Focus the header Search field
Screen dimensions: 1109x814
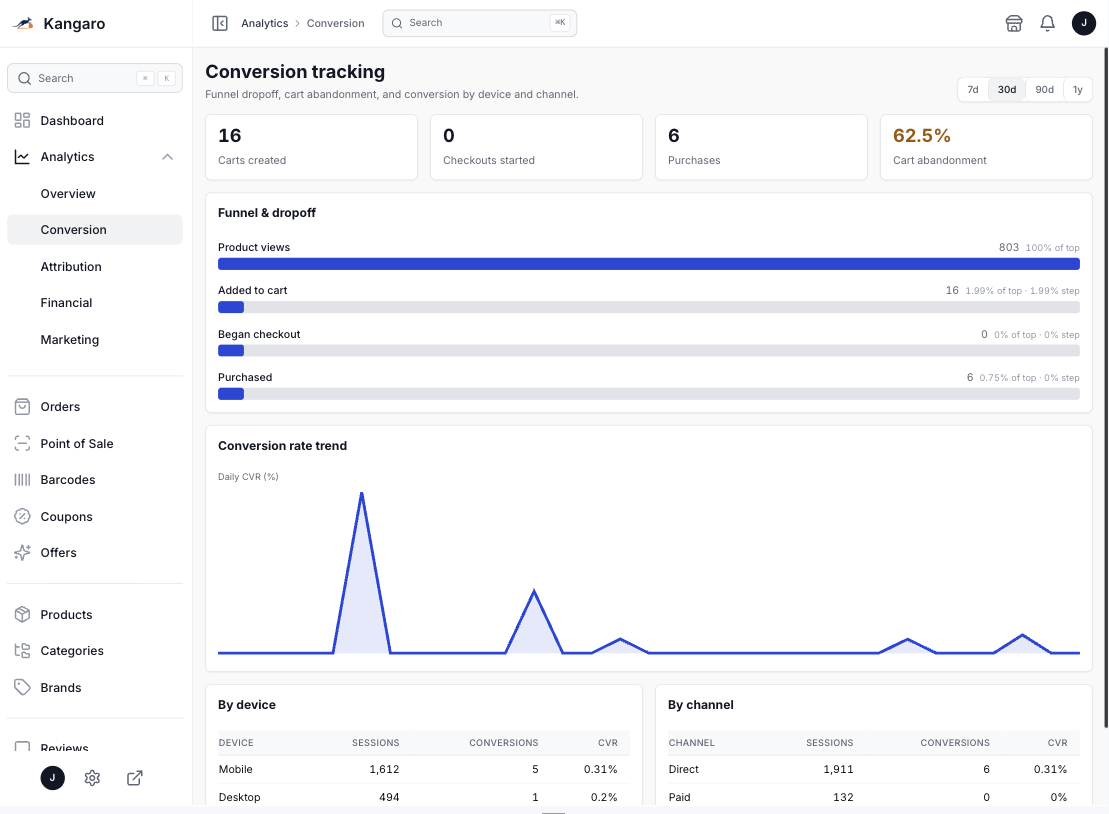(x=480, y=23)
